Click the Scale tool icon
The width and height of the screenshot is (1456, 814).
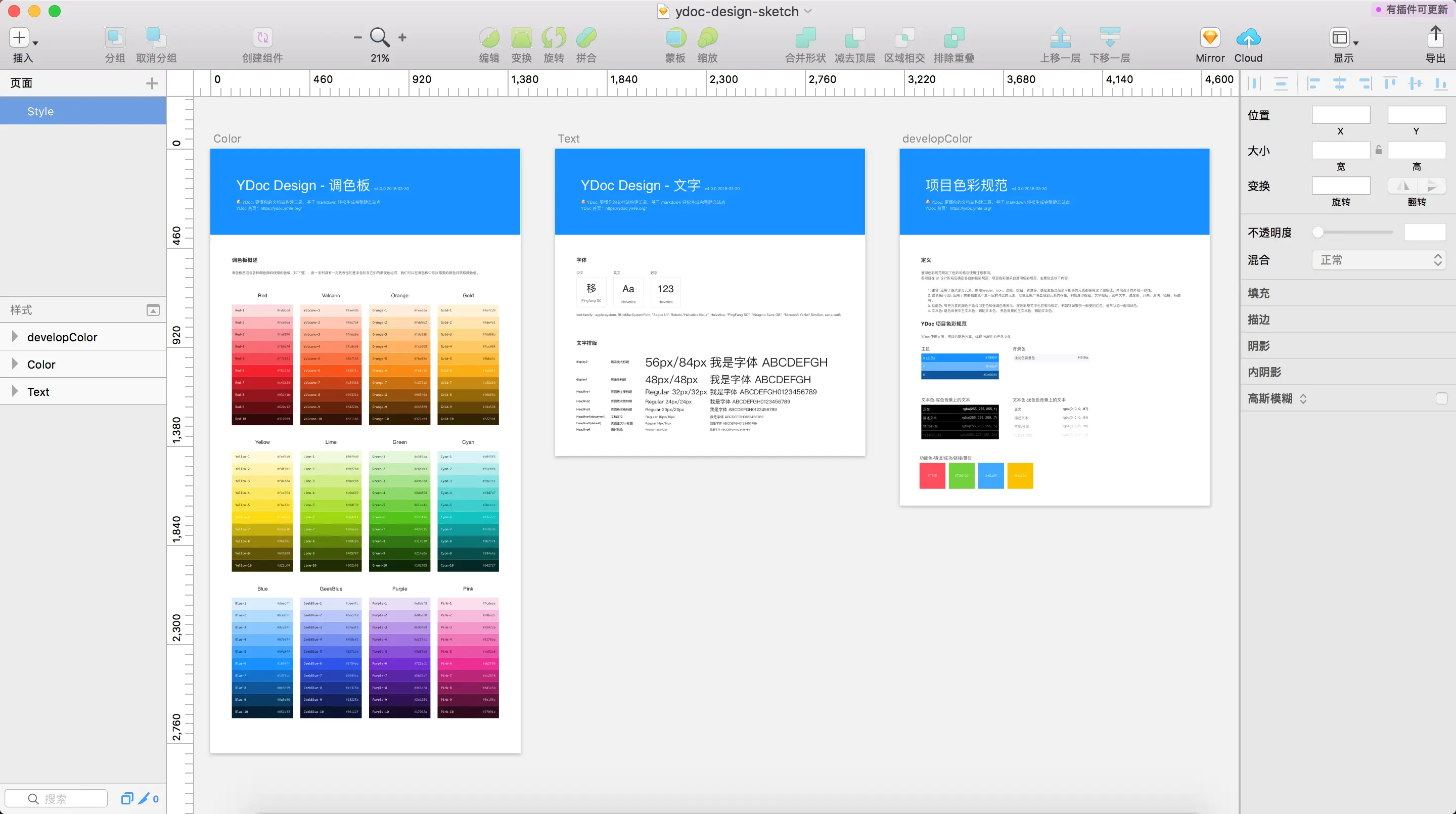click(x=707, y=38)
